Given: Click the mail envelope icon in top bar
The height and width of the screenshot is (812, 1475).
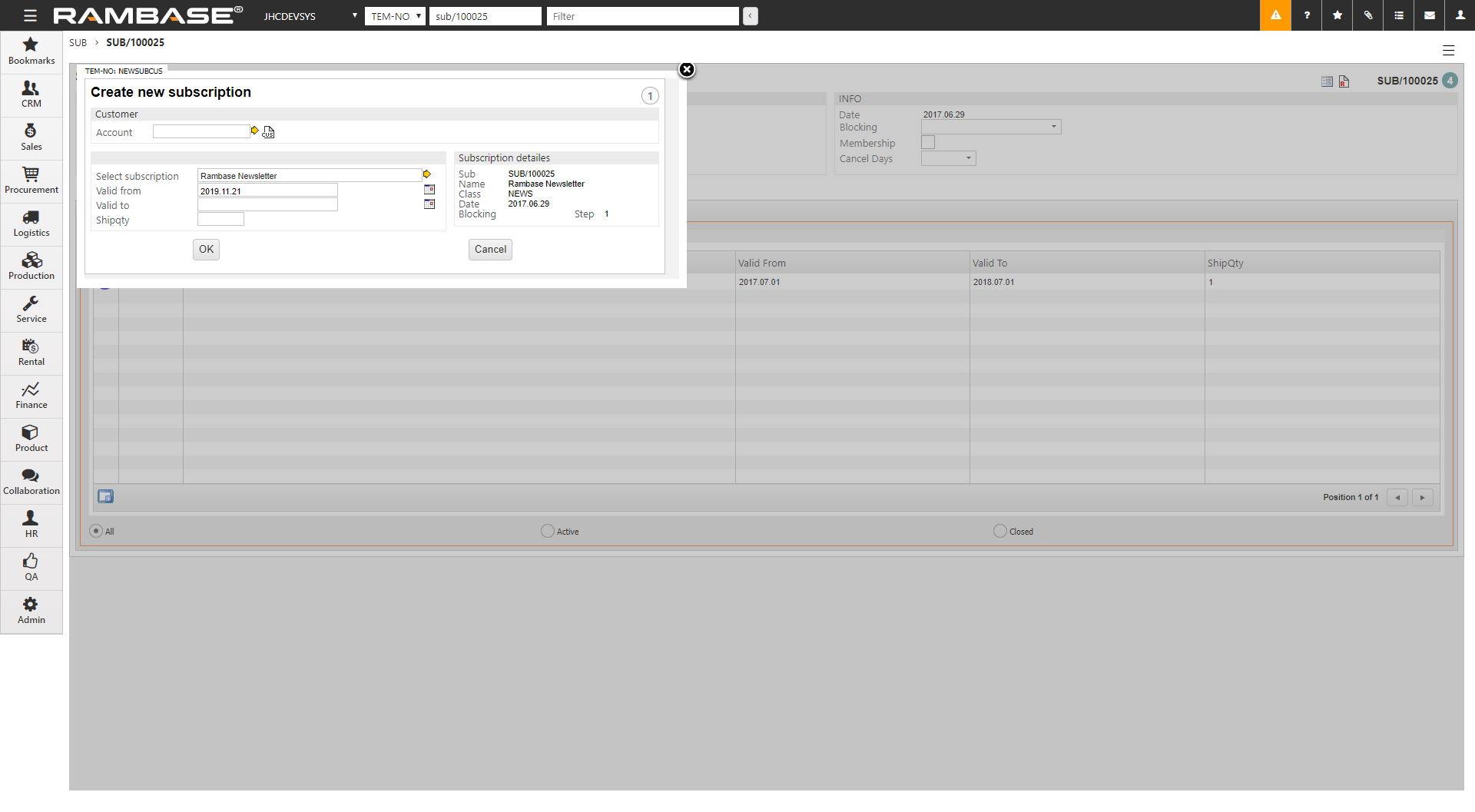Looking at the screenshot, I should coord(1430,15).
